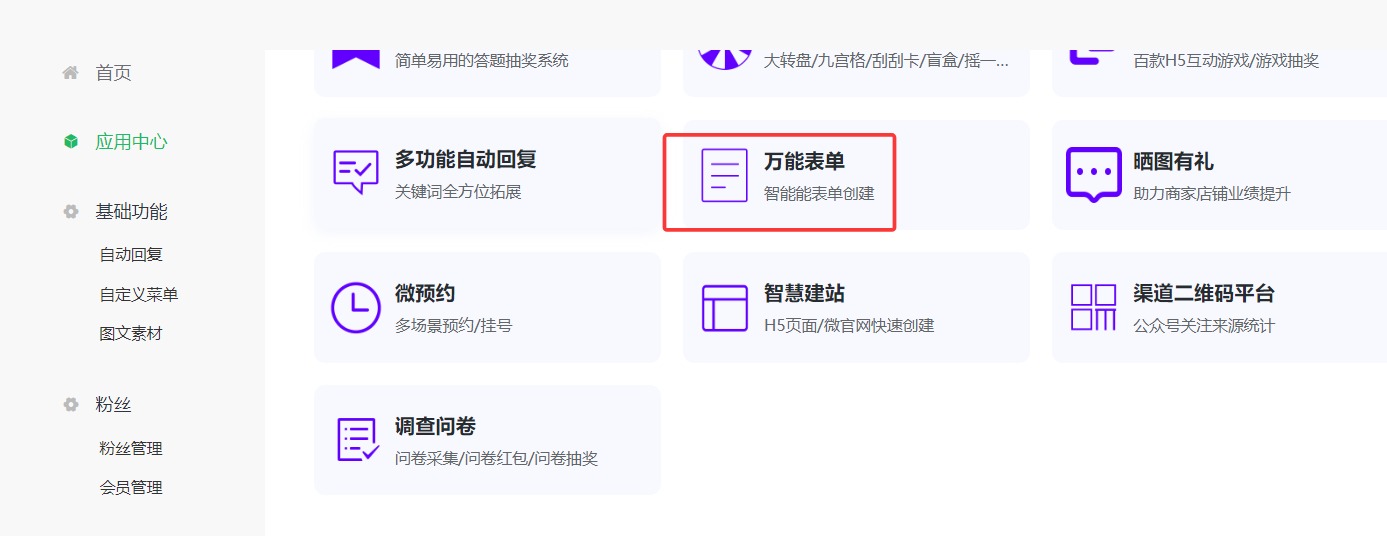This screenshot has height=536, width=1387.
Task: Open 自定义菜单 in the sidebar
Action: tap(139, 295)
